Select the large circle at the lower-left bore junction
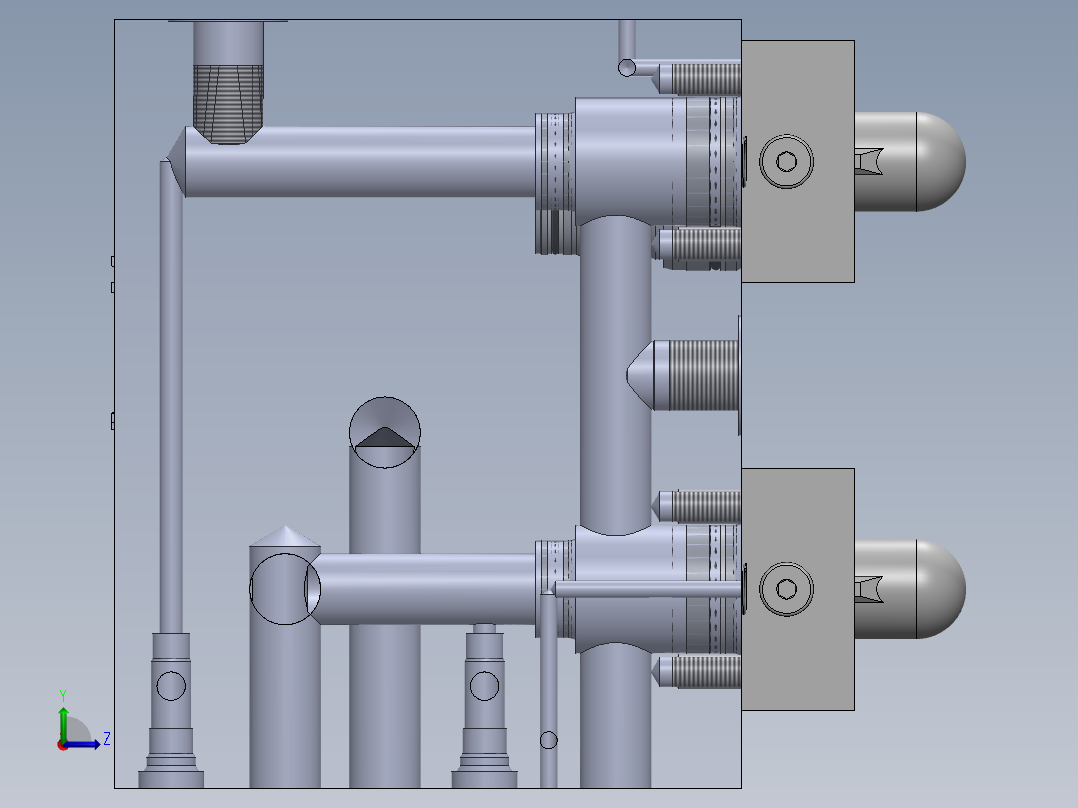The width and height of the screenshot is (1078, 808). pos(285,589)
